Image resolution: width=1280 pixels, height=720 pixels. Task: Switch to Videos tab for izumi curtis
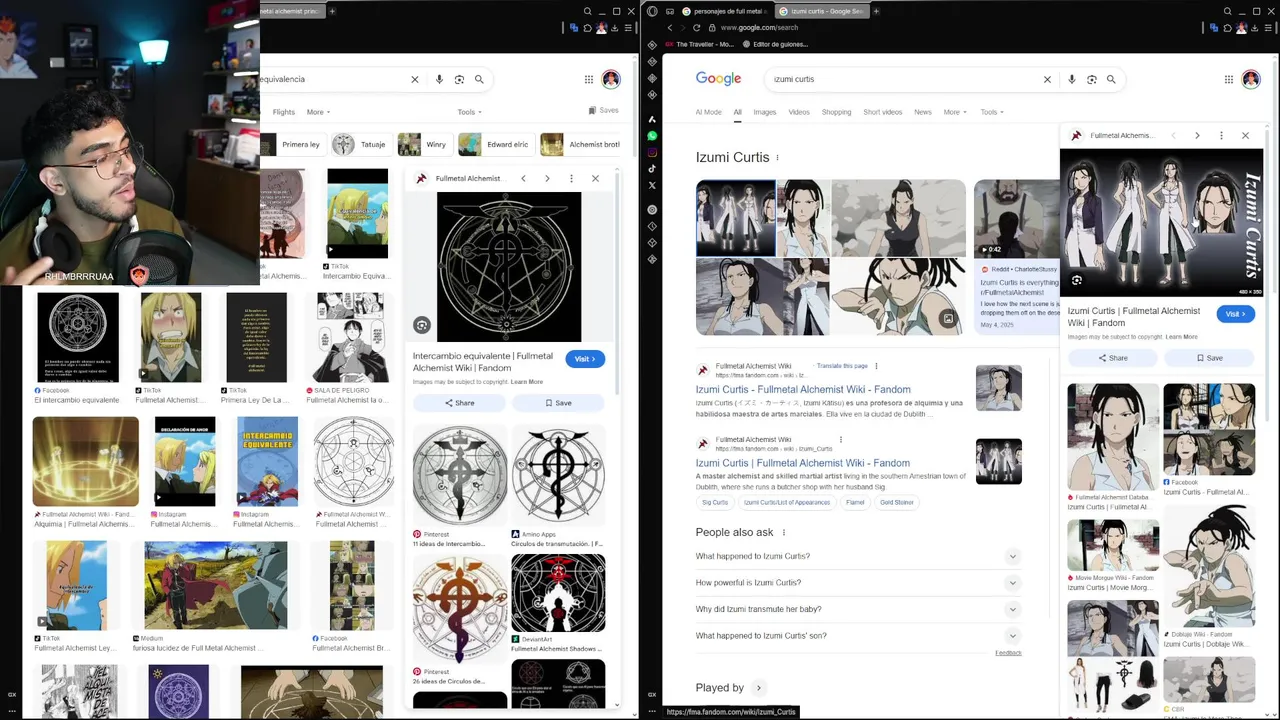[799, 112]
